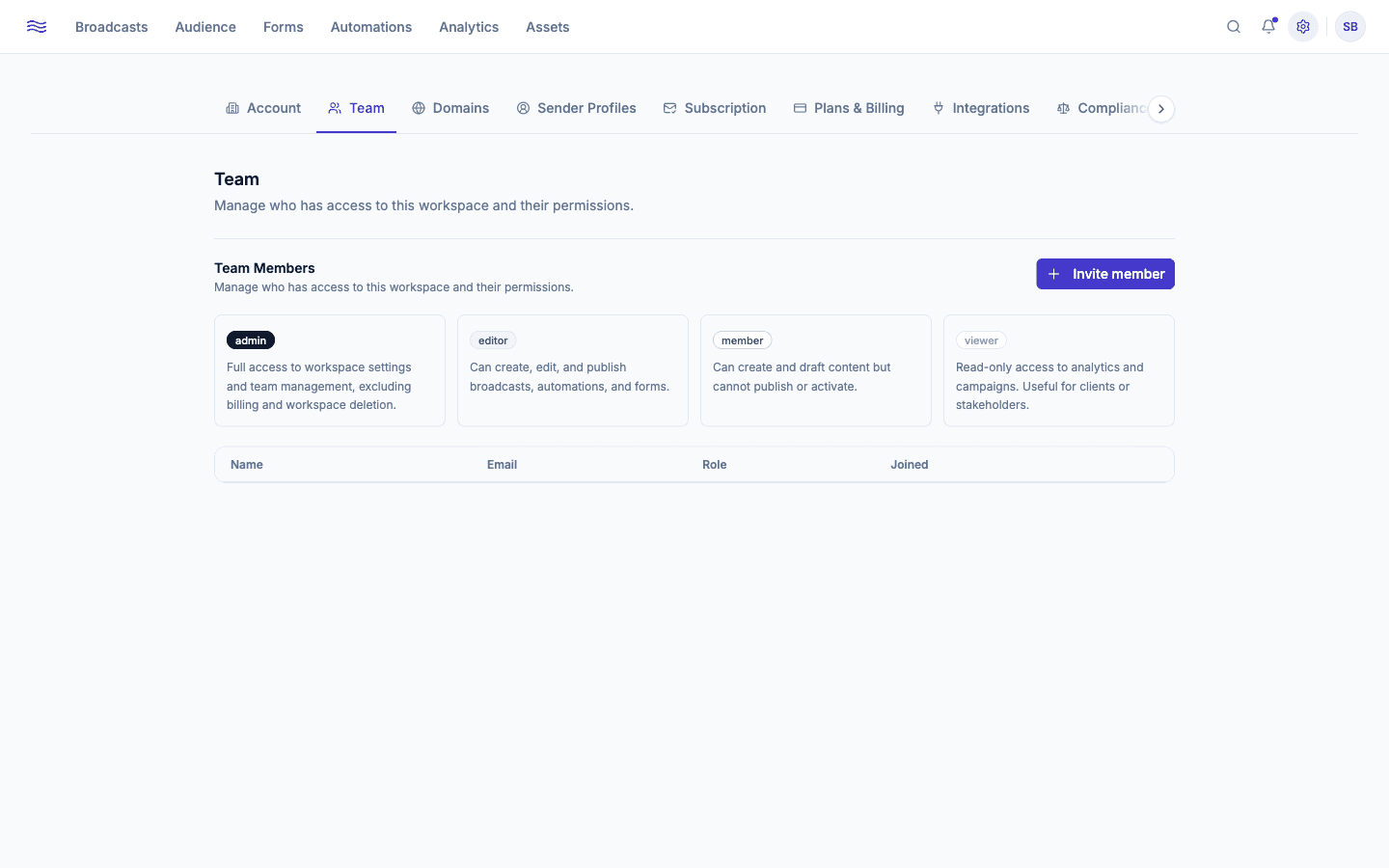Click the viewer role badge
Image resolution: width=1389 pixels, height=868 pixels.
tap(981, 340)
